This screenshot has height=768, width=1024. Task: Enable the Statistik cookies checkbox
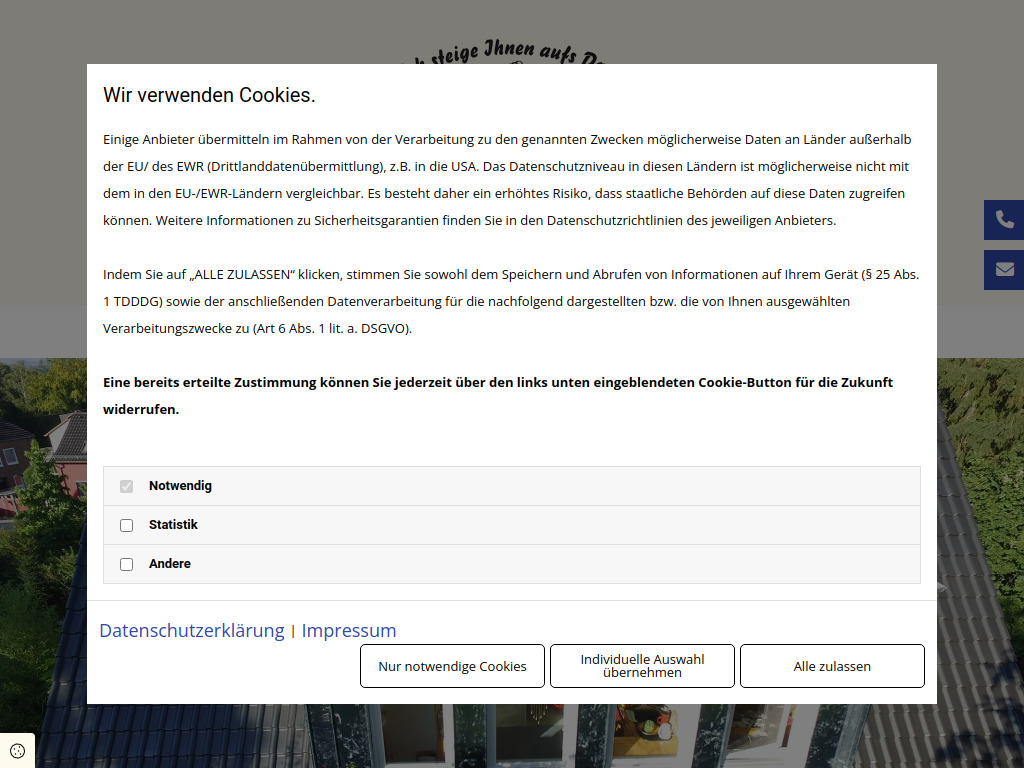click(126, 524)
